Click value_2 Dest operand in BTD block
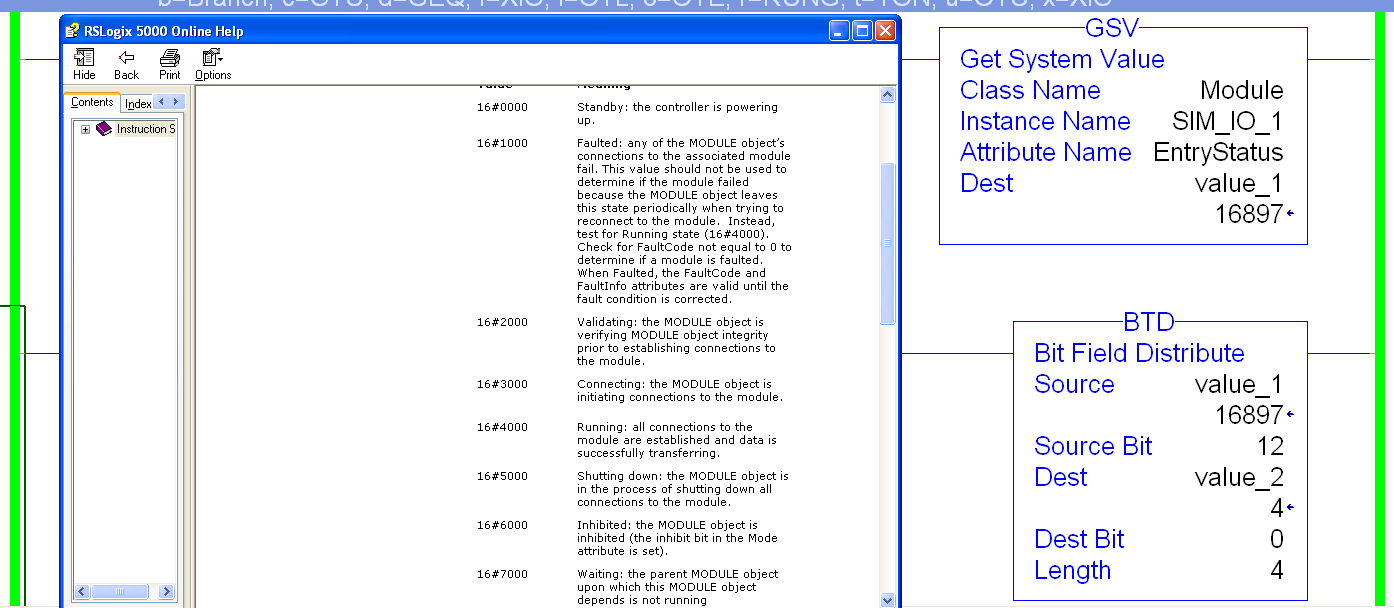Image resolution: width=1394 pixels, height=608 pixels. pyautogui.click(x=1238, y=477)
